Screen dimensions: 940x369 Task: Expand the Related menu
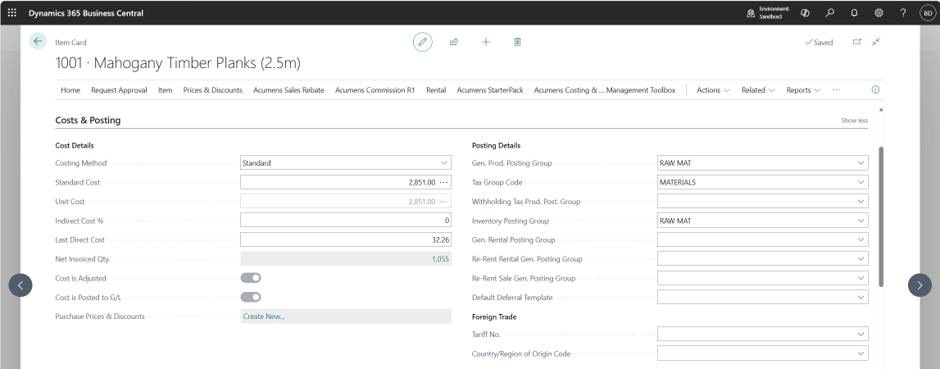point(758,90)
